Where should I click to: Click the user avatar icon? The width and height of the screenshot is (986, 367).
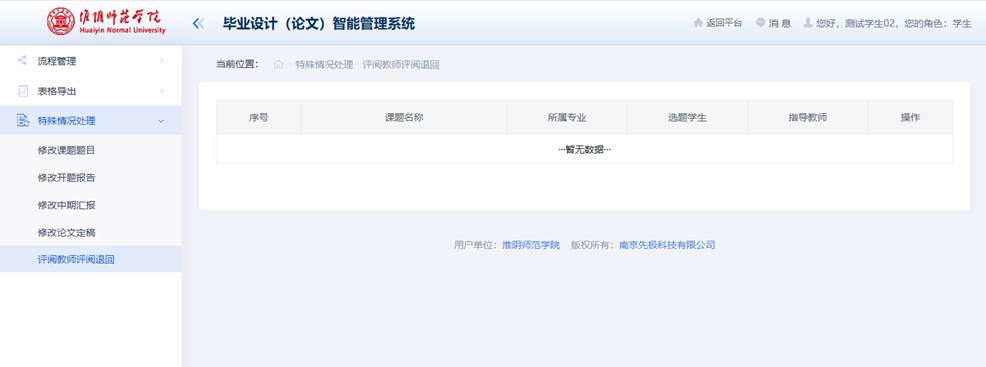tap(808, 23)
